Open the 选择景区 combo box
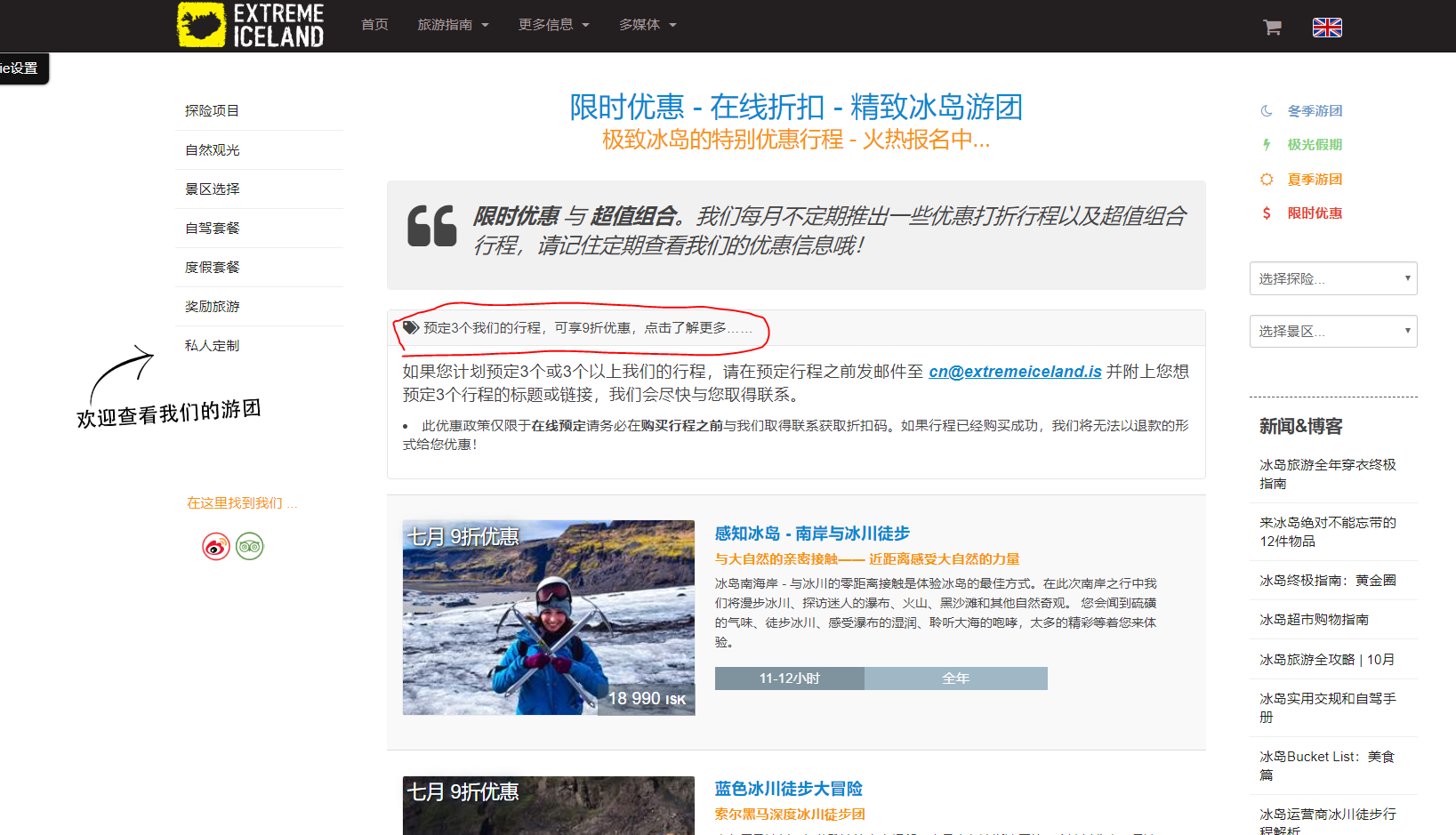The width and height of the screenshot is (1456, 835). pos(1332,331)
